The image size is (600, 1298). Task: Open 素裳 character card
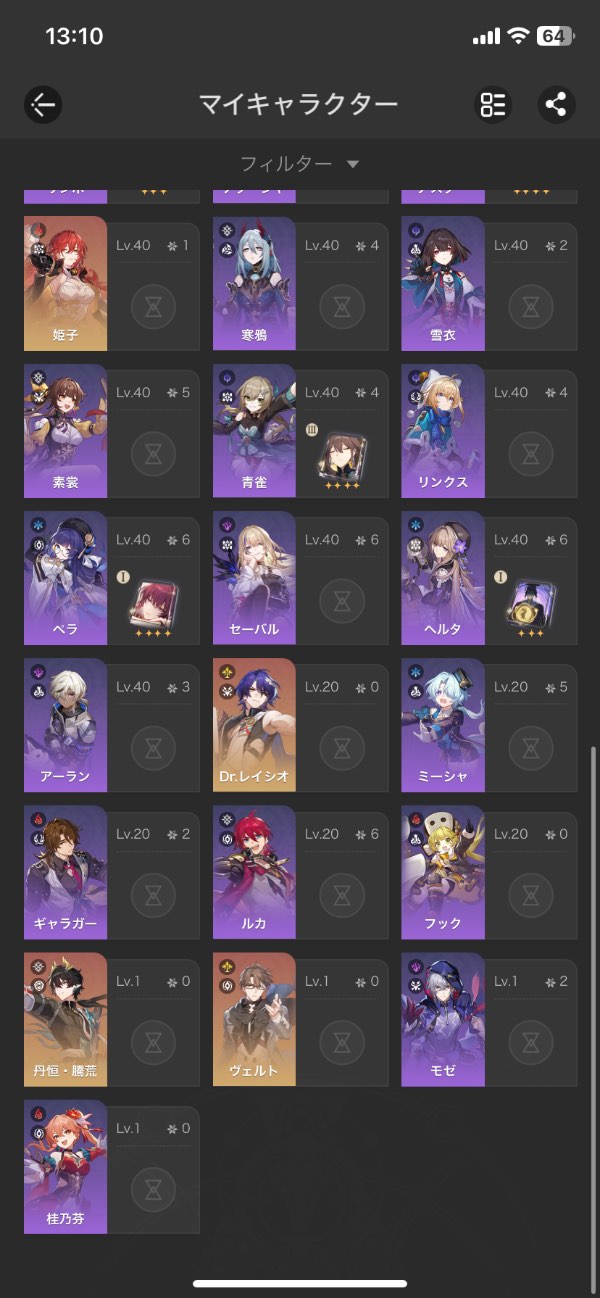click(x=111, y=431)
